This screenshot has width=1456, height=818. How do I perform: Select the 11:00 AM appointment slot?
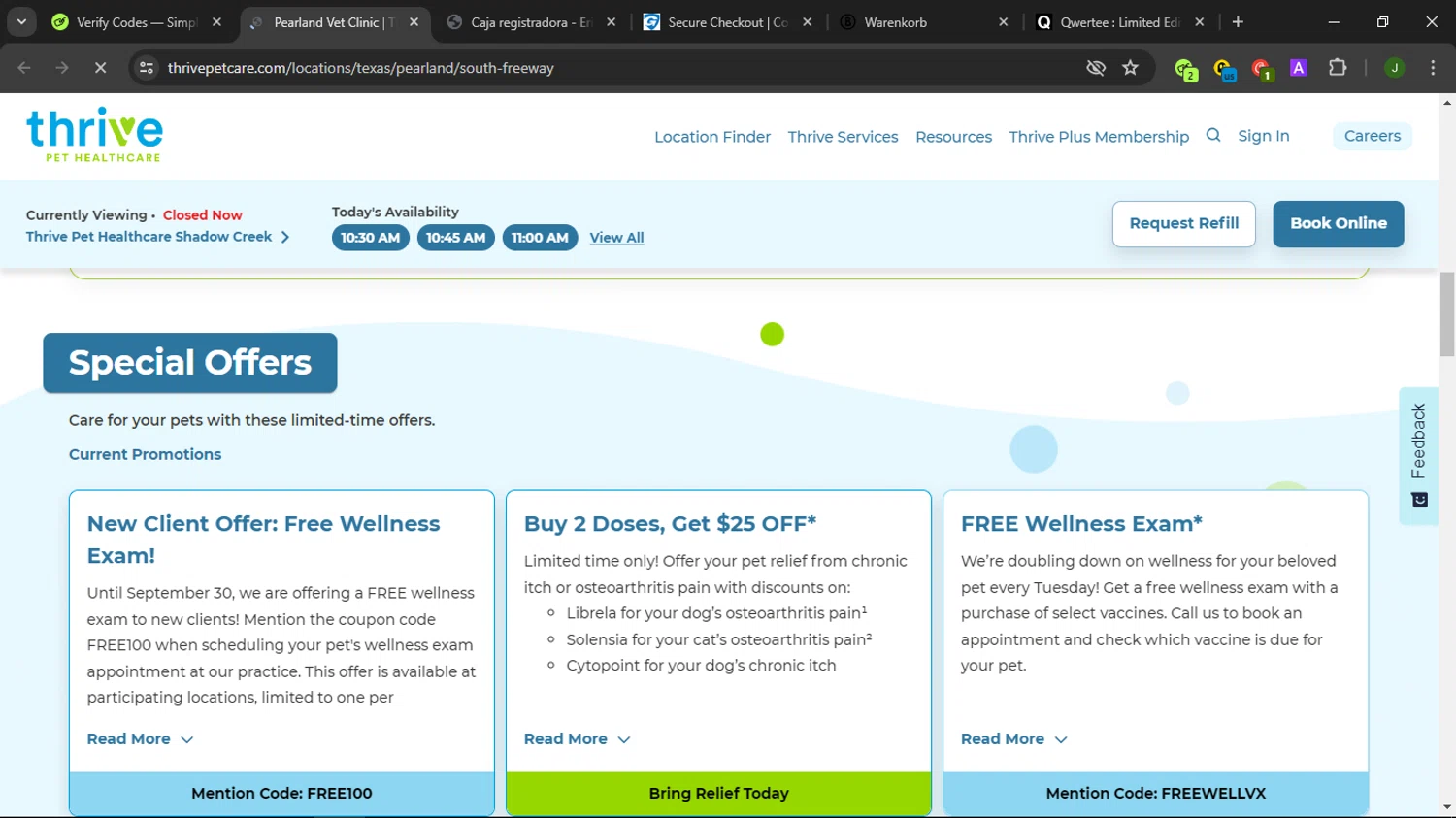[x=540, y=238]
